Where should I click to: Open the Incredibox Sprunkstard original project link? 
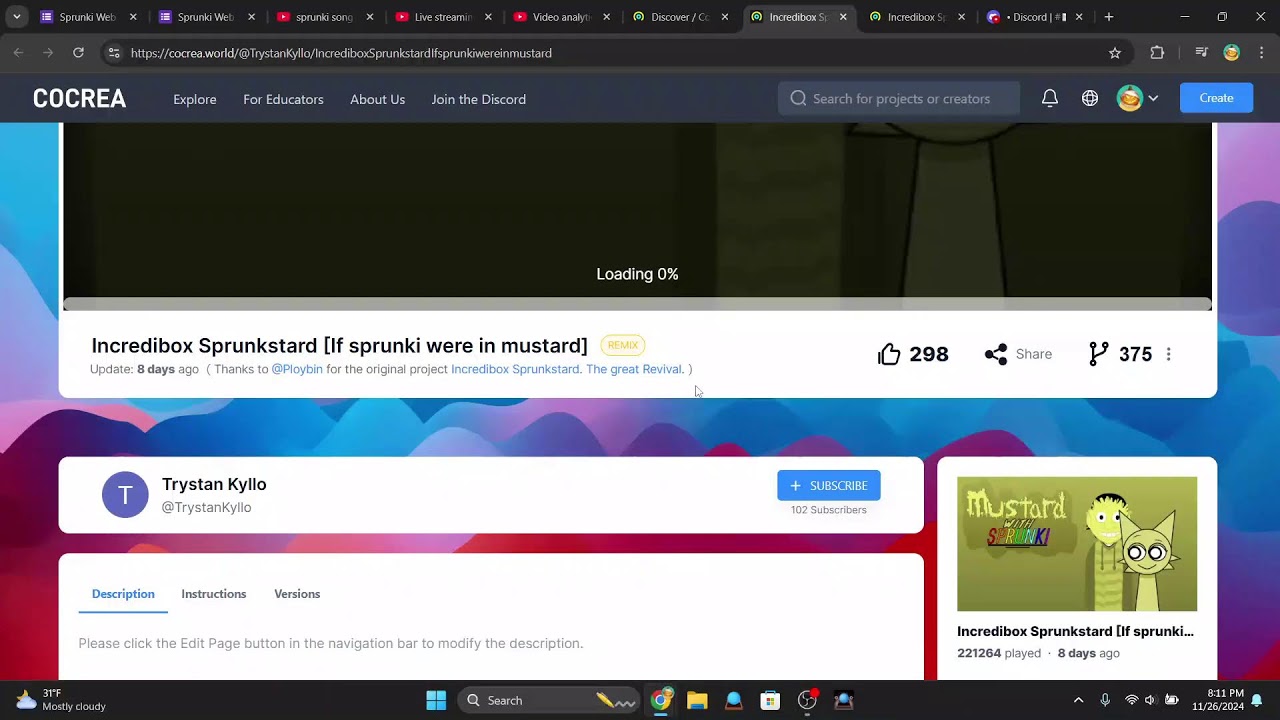(x=515, y=369)
